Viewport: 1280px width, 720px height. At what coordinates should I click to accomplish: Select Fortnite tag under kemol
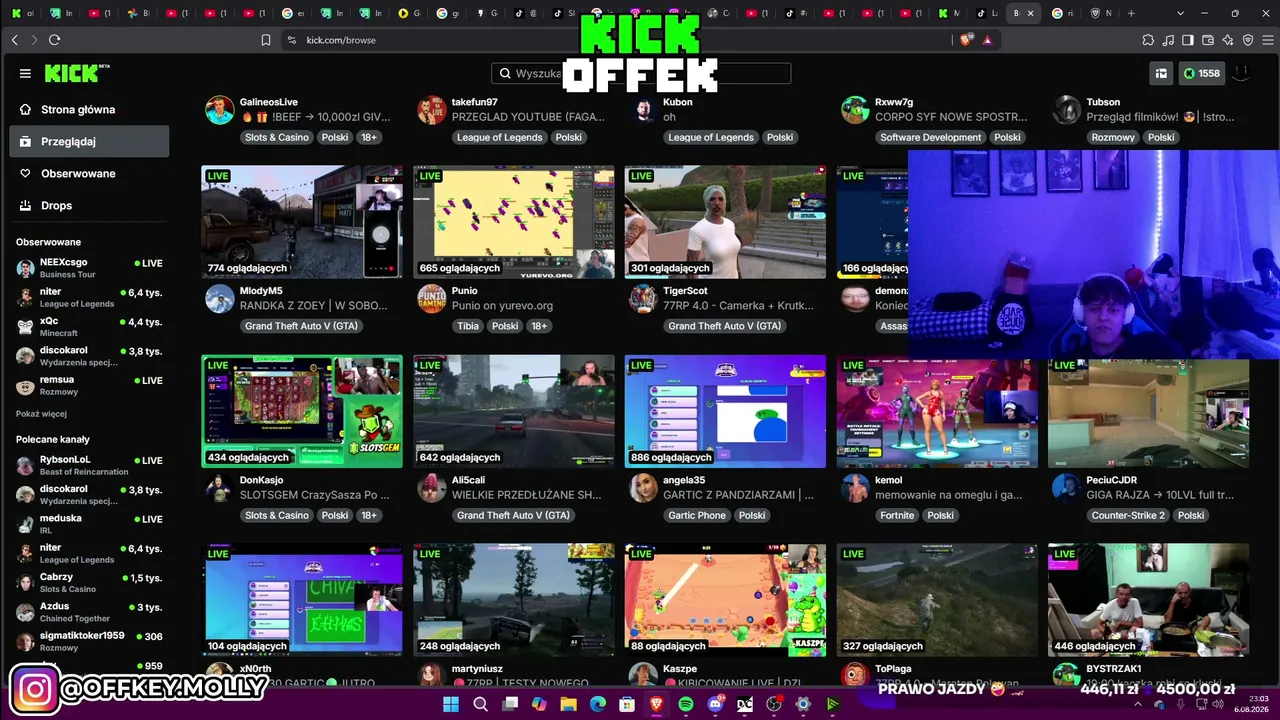[897, 515]
